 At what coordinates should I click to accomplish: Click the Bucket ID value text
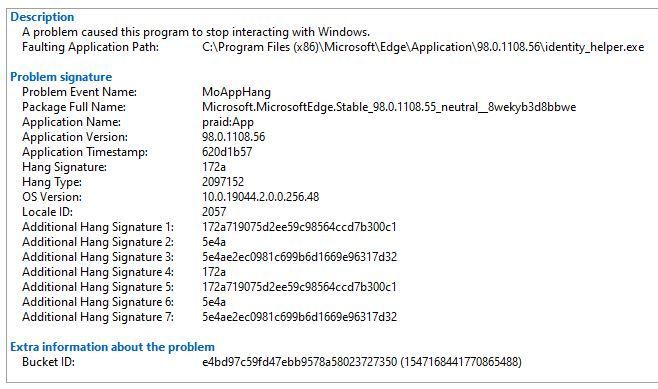click(x=362, y=362)
